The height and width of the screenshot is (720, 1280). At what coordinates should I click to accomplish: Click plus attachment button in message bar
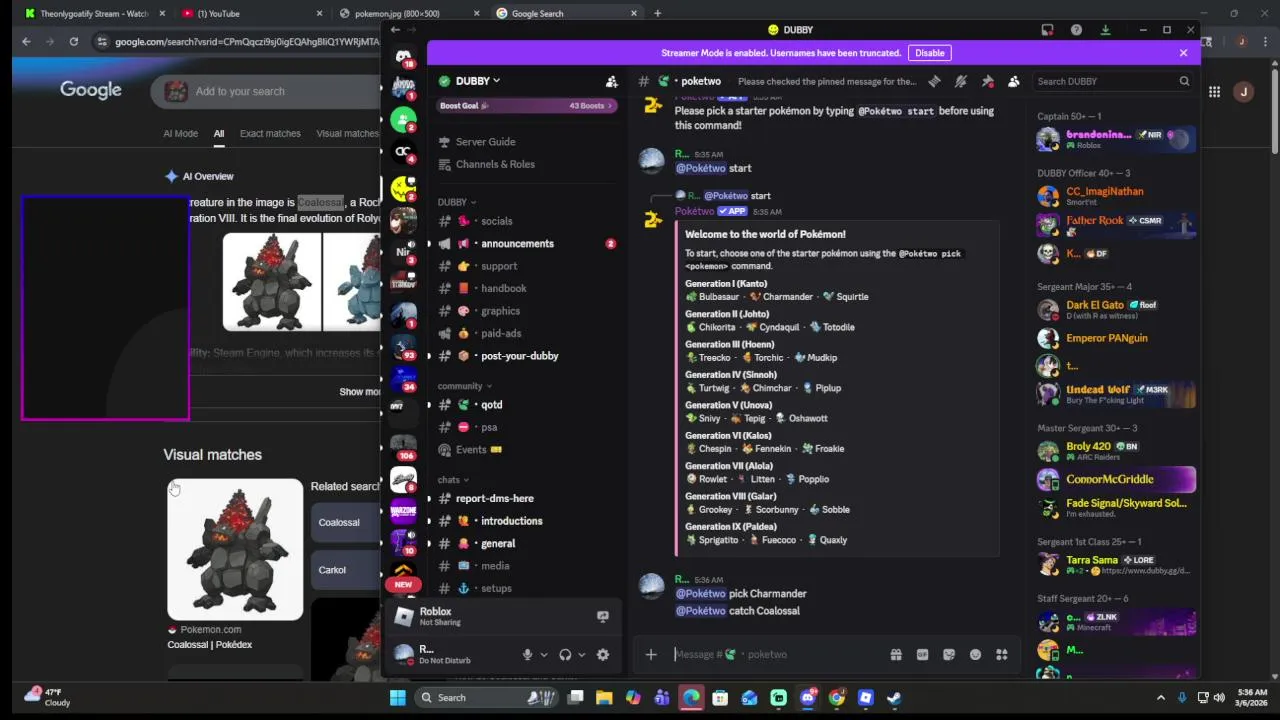651,654
